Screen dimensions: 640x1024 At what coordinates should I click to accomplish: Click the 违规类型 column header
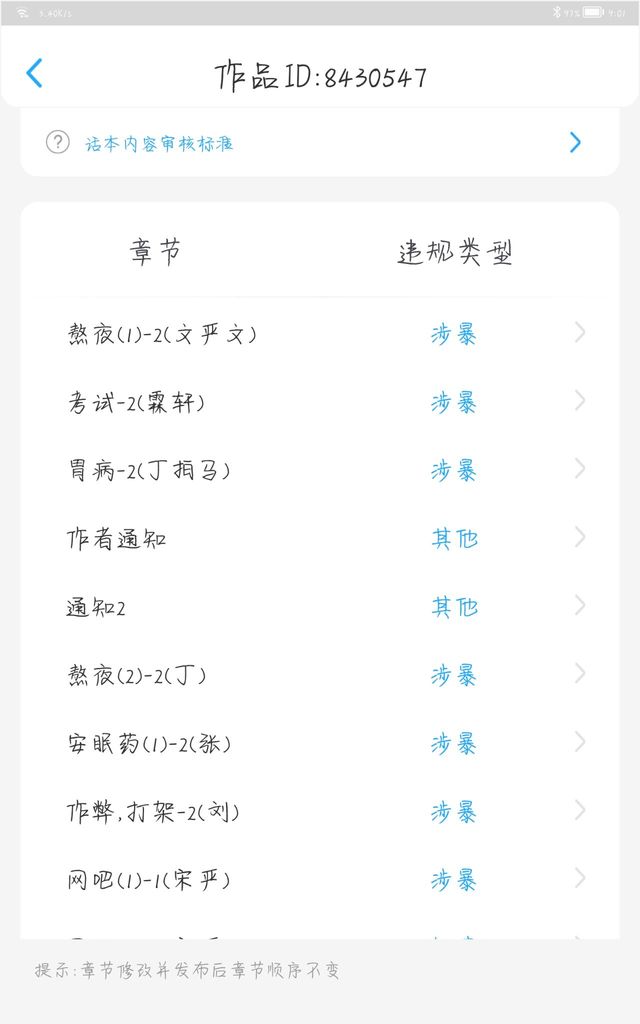pyautogui.click(x=455, y=253)
